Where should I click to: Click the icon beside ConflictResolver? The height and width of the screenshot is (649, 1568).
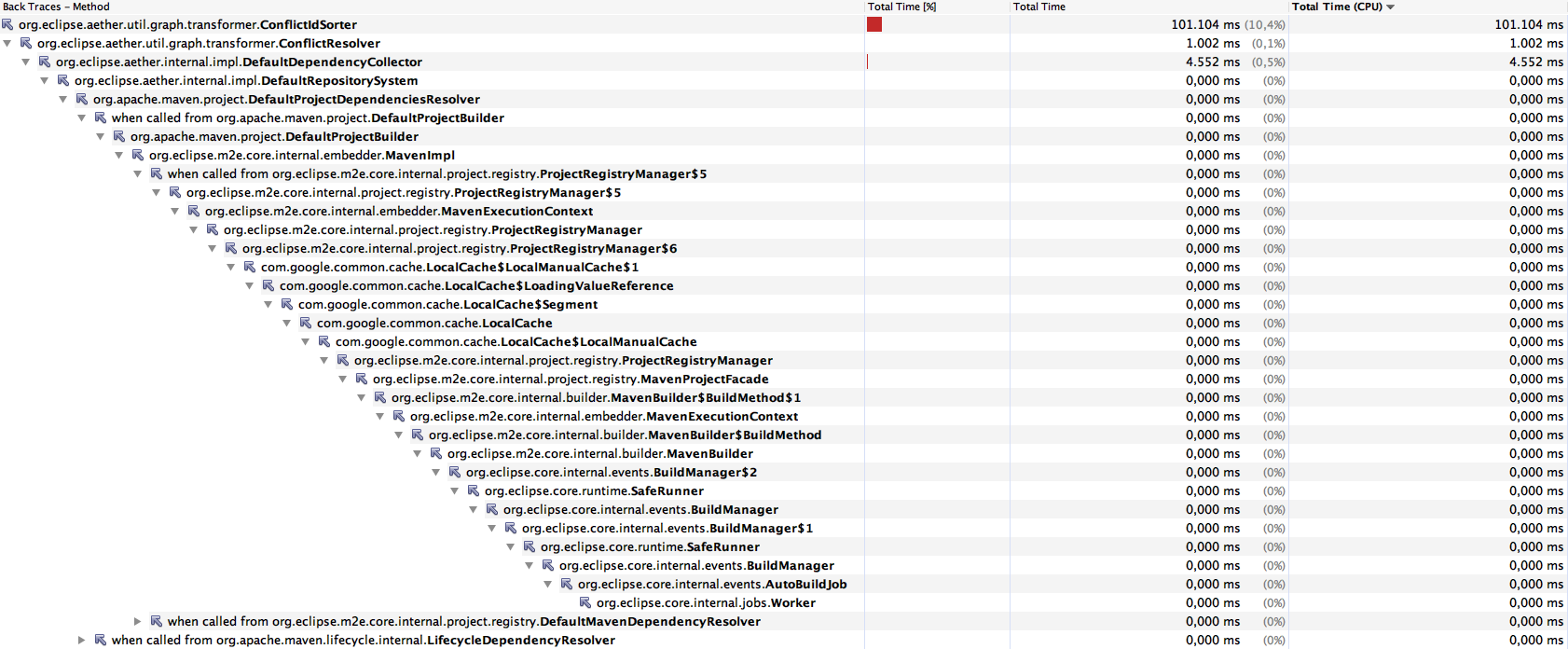[x=26, y=43]
